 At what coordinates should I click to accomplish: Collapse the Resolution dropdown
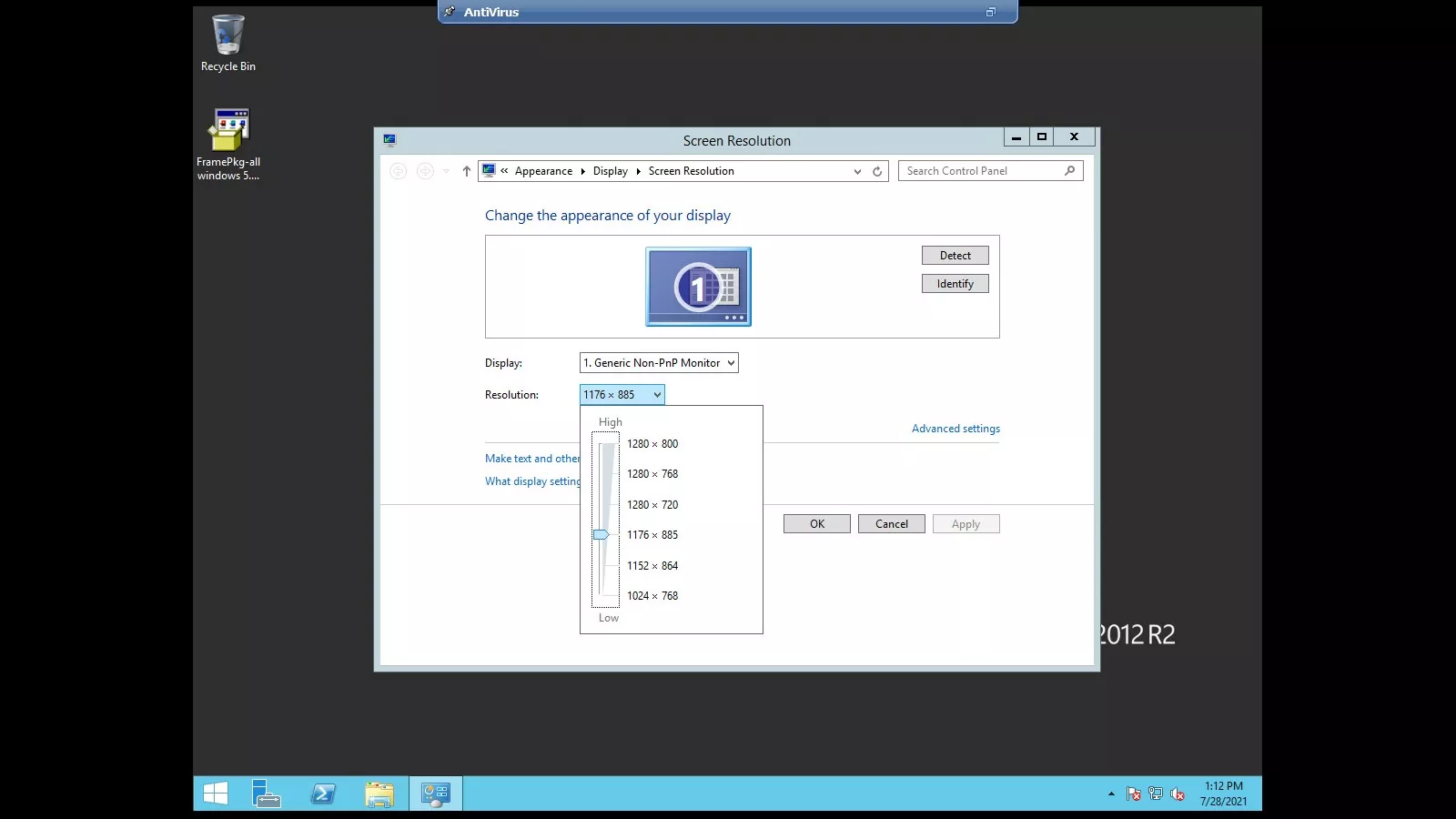point(622,395)
